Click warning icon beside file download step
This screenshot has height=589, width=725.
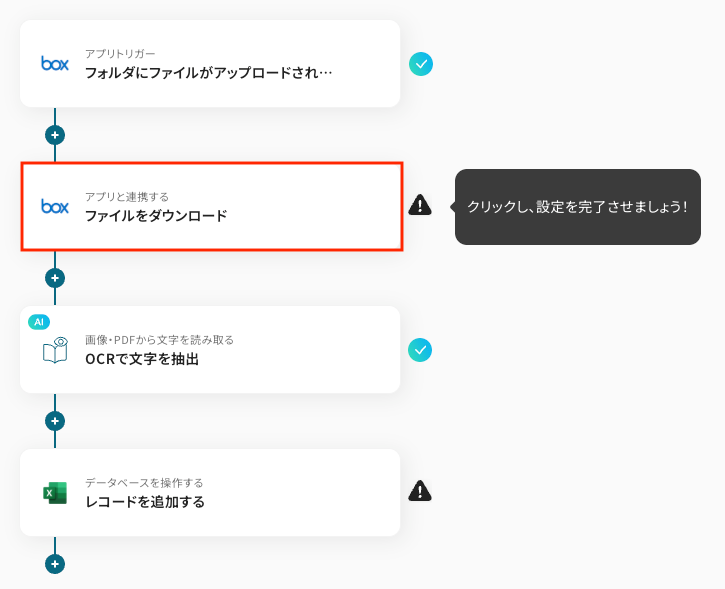pyautogui.click(x=420, y=205)
